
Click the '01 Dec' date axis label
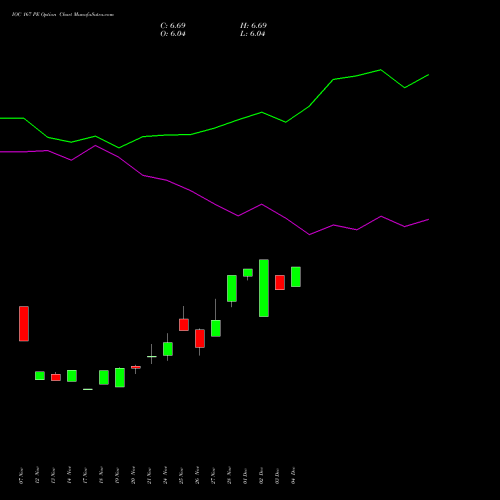coord(245,476)
